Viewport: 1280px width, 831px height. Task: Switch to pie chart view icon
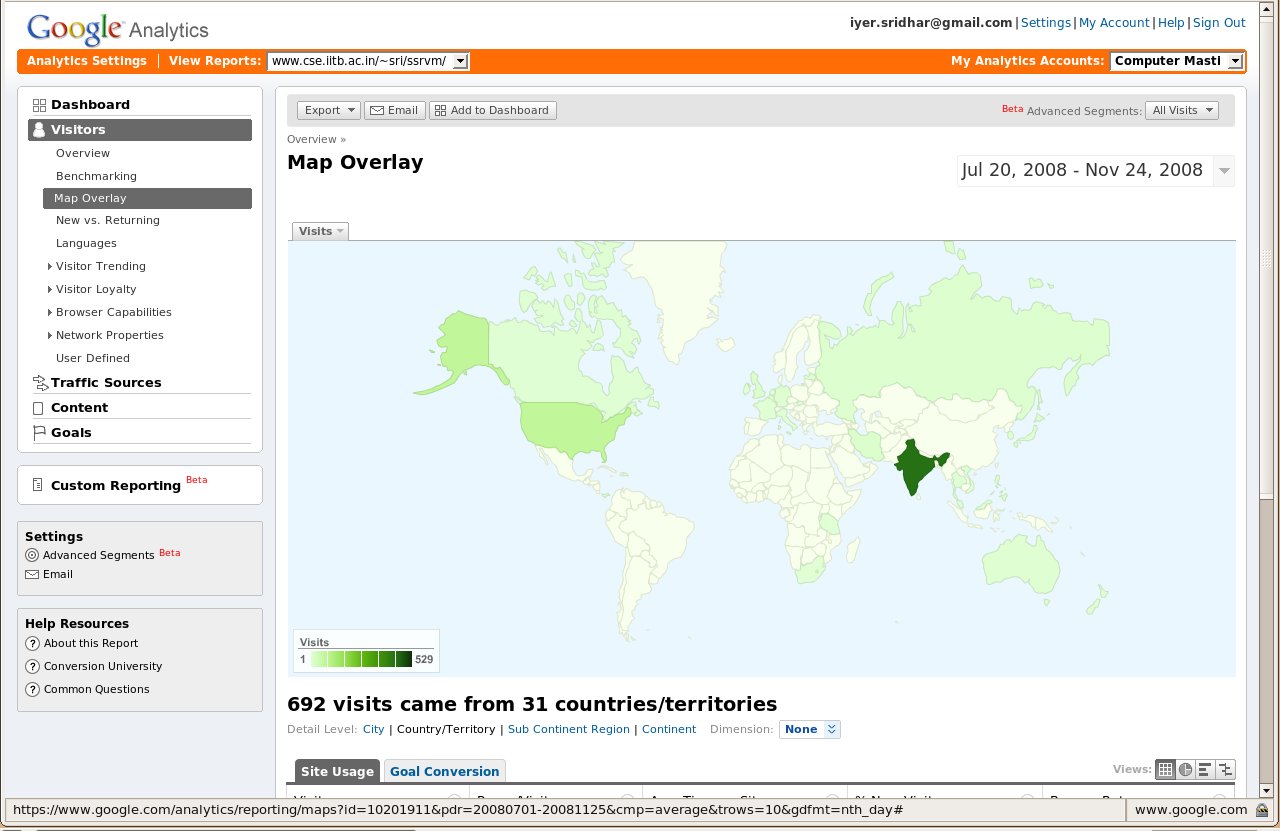pos(1185,769)
